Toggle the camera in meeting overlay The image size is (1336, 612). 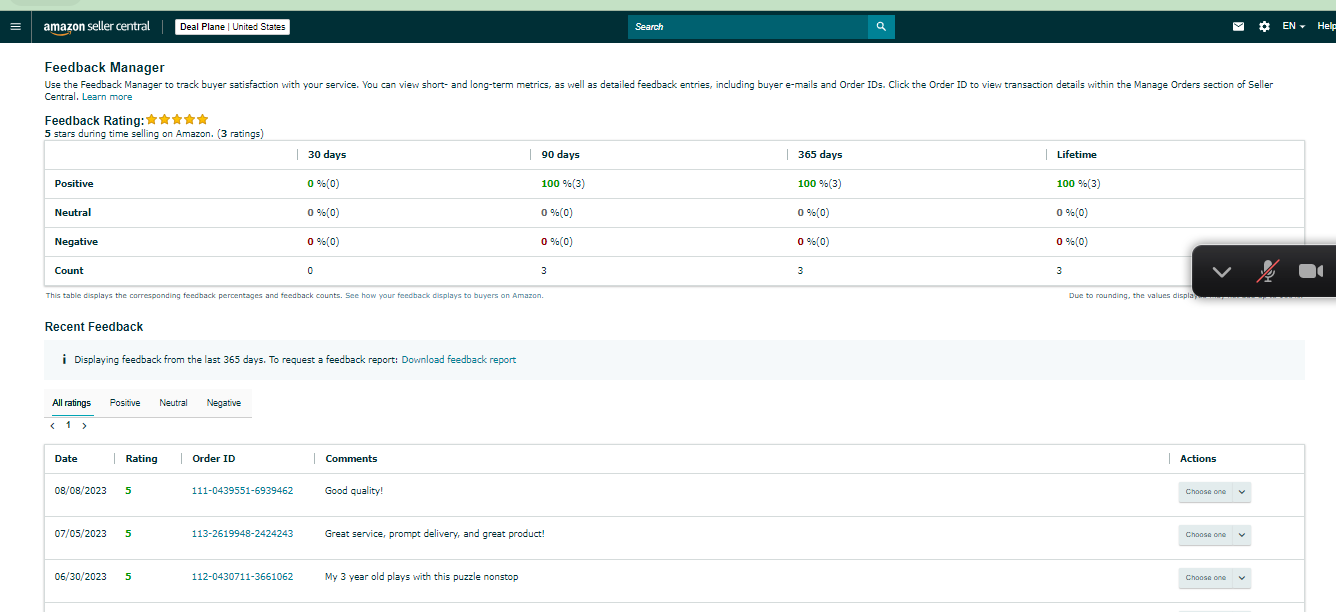pos(1311,271)
